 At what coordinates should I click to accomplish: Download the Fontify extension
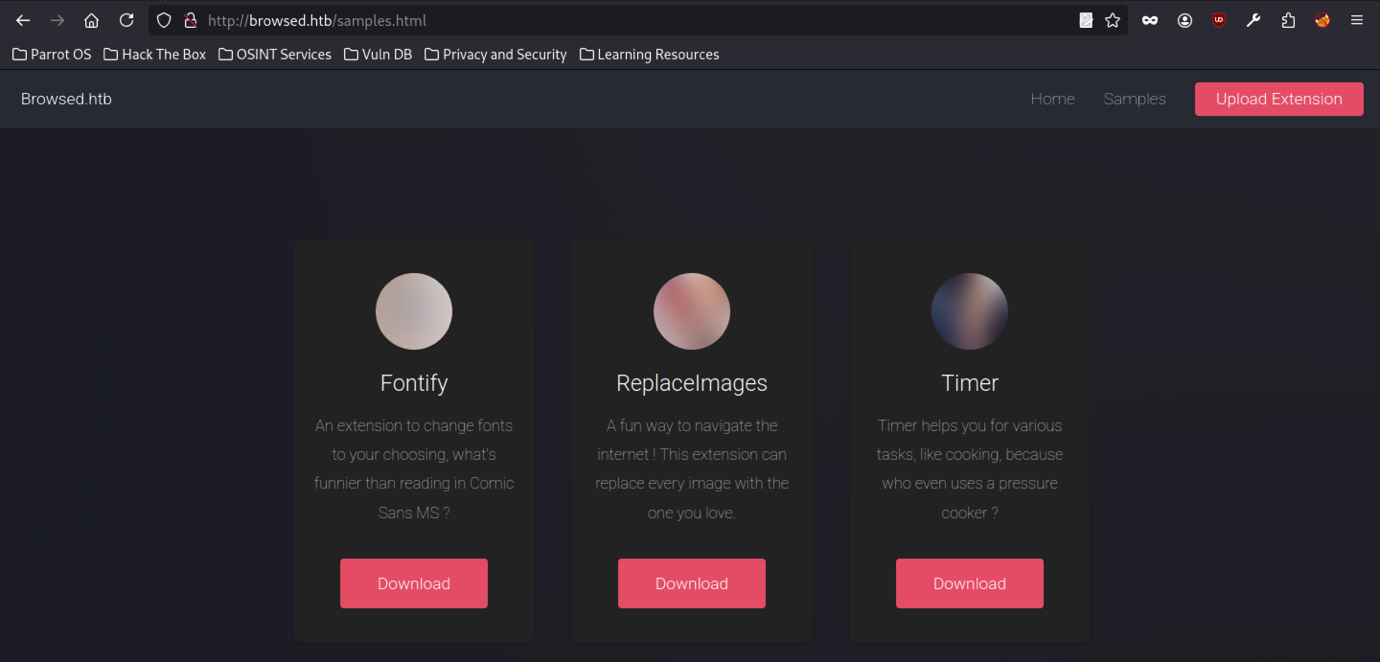click(x=413, y=583)
